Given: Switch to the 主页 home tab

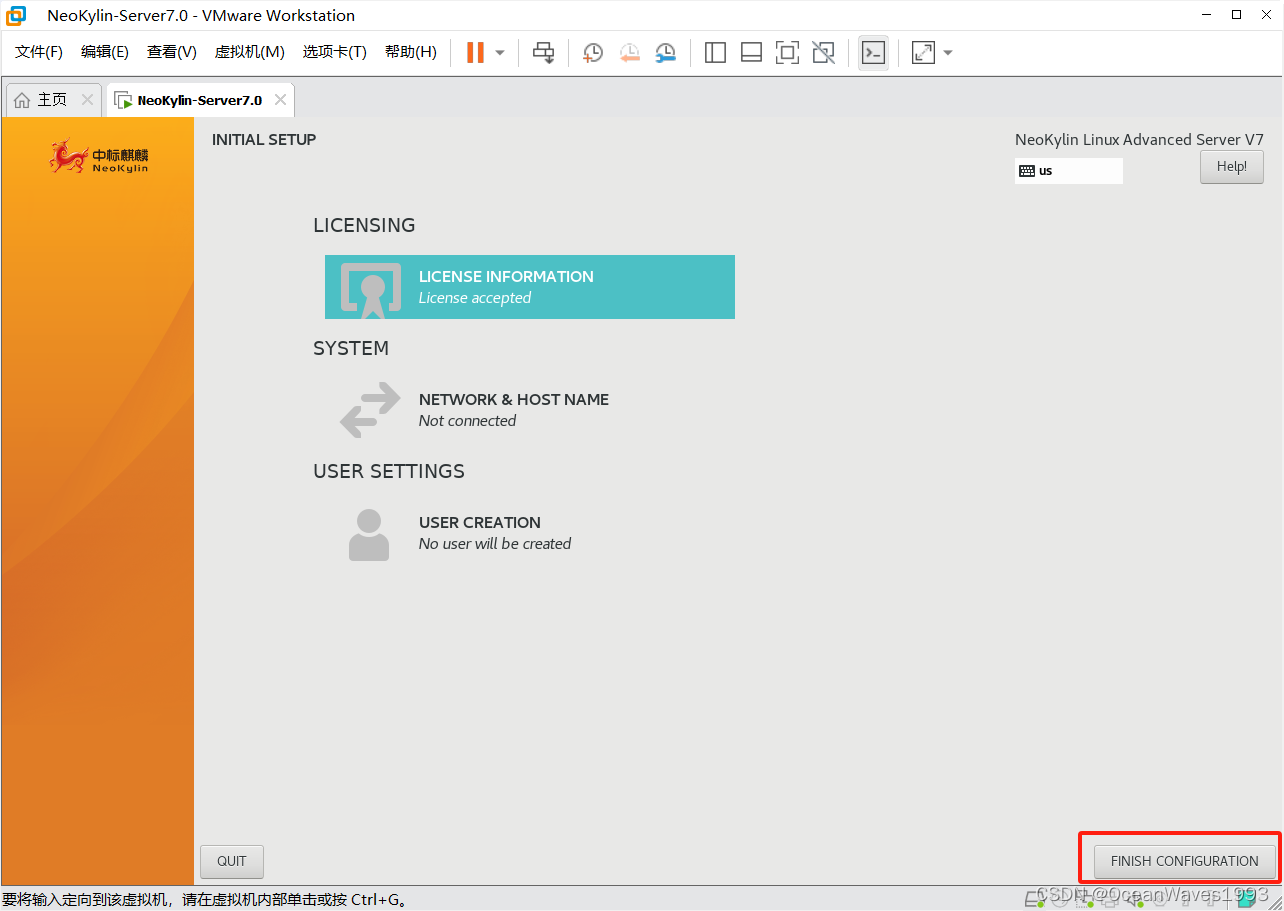Looking at the screenshot, I should point(52,100).
